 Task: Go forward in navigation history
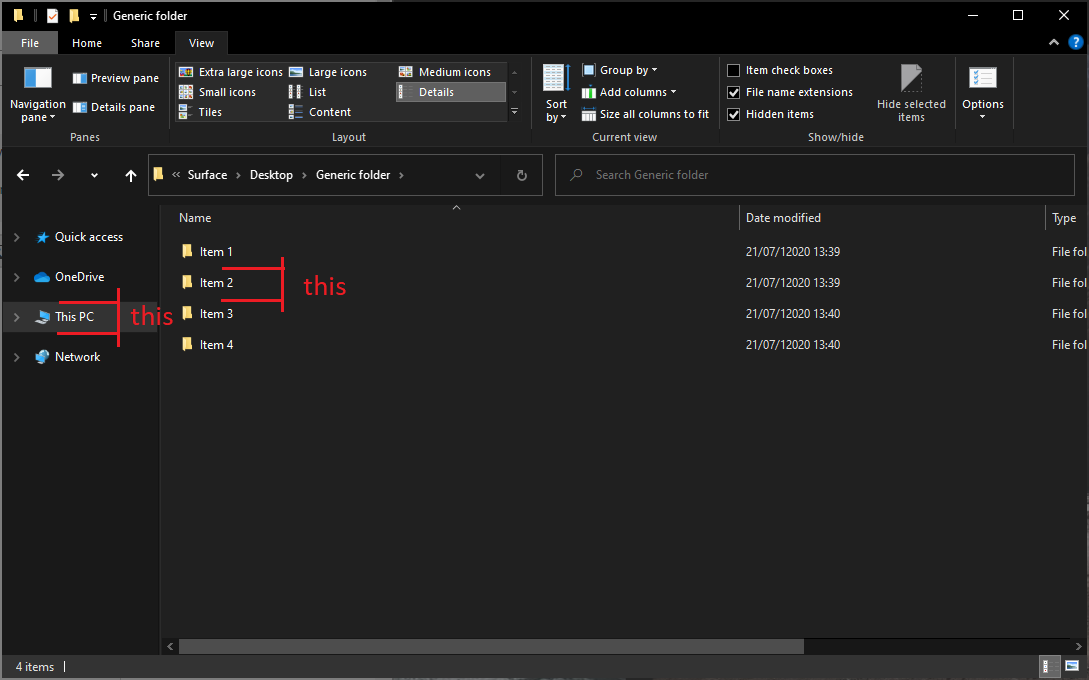tap(58, 175)
